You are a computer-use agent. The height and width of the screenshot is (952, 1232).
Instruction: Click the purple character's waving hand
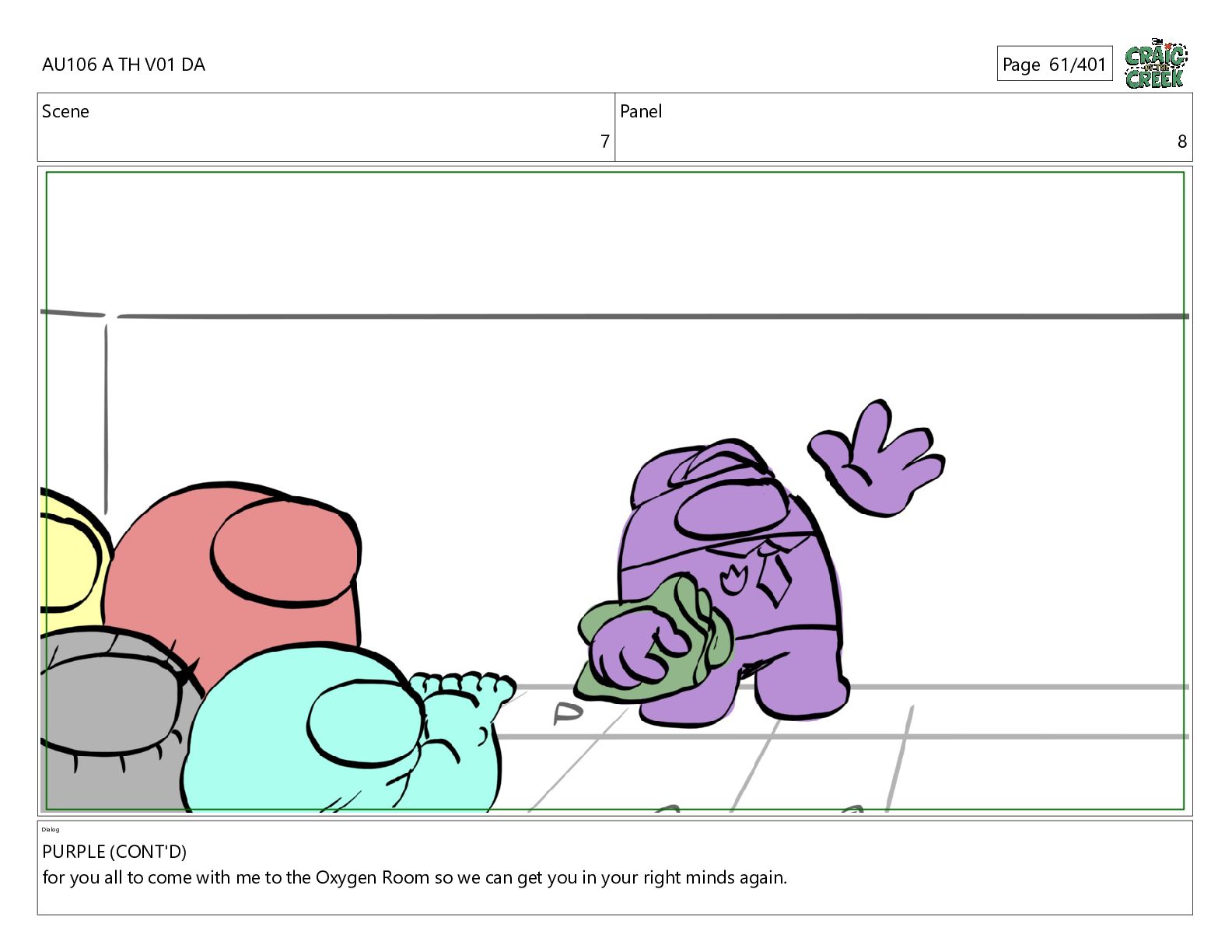[877, 459]
